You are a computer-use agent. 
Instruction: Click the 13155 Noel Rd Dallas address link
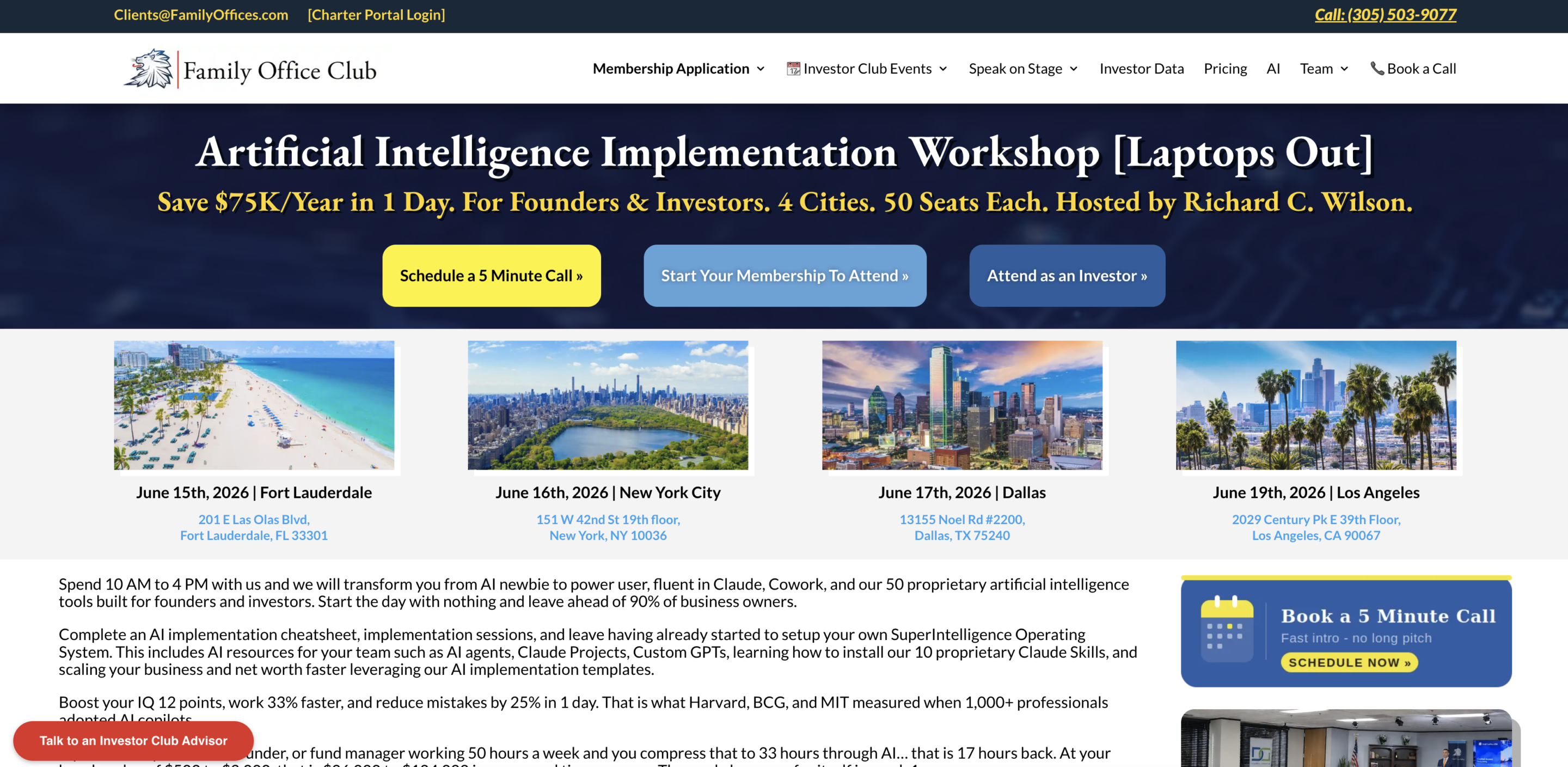tap(961, 527)
